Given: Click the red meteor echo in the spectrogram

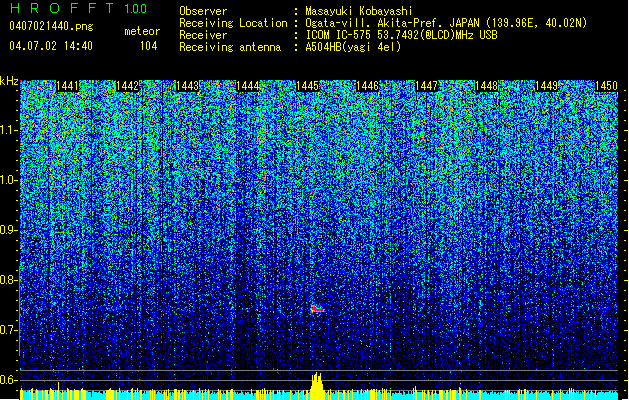Looking at the screenshot, I should click(317, 309).
